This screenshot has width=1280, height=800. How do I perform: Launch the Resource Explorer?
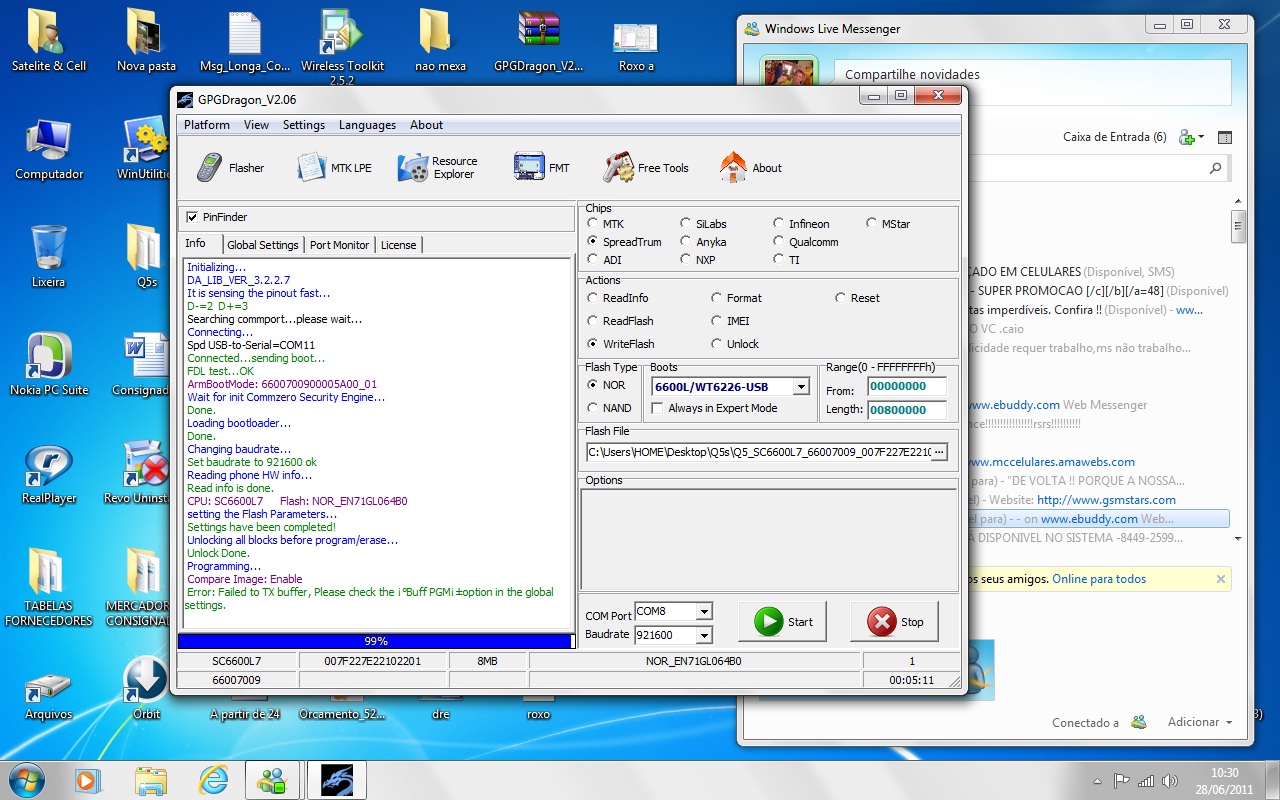(438, 168)
